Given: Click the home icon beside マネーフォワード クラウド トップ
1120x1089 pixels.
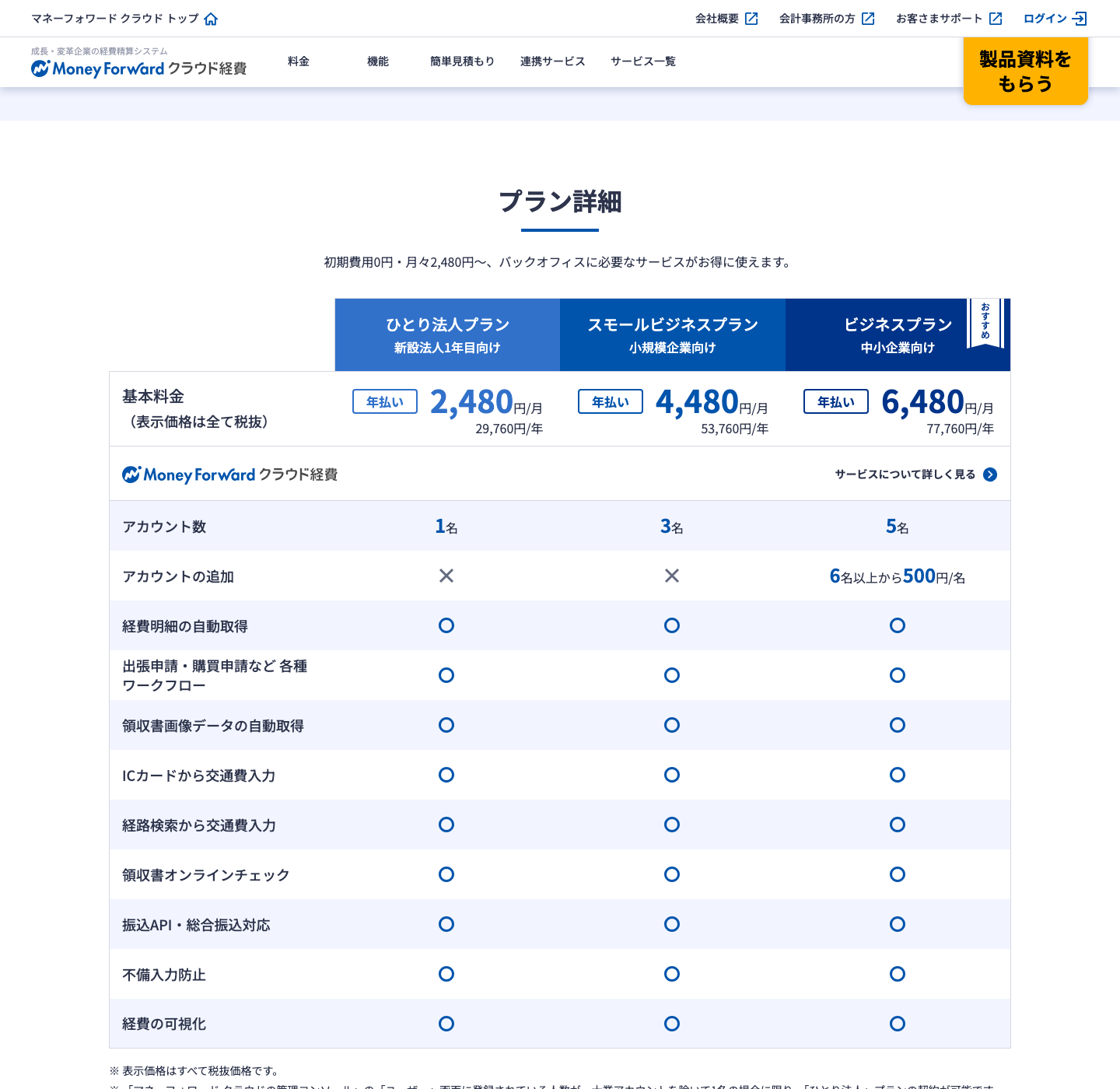Looking at the screenshot, I should tap(211, 19).
